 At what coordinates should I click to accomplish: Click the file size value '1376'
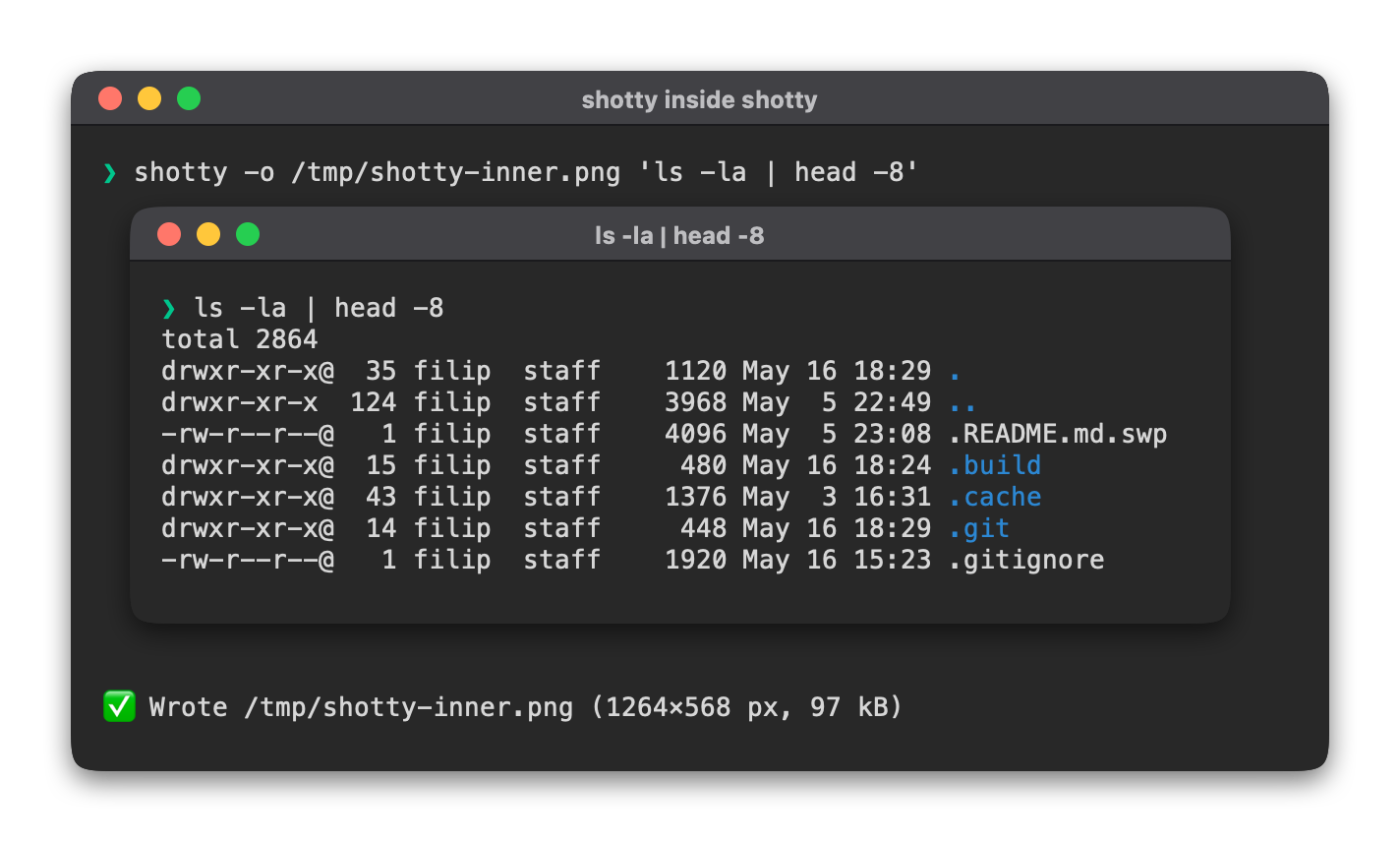[696, 497]
